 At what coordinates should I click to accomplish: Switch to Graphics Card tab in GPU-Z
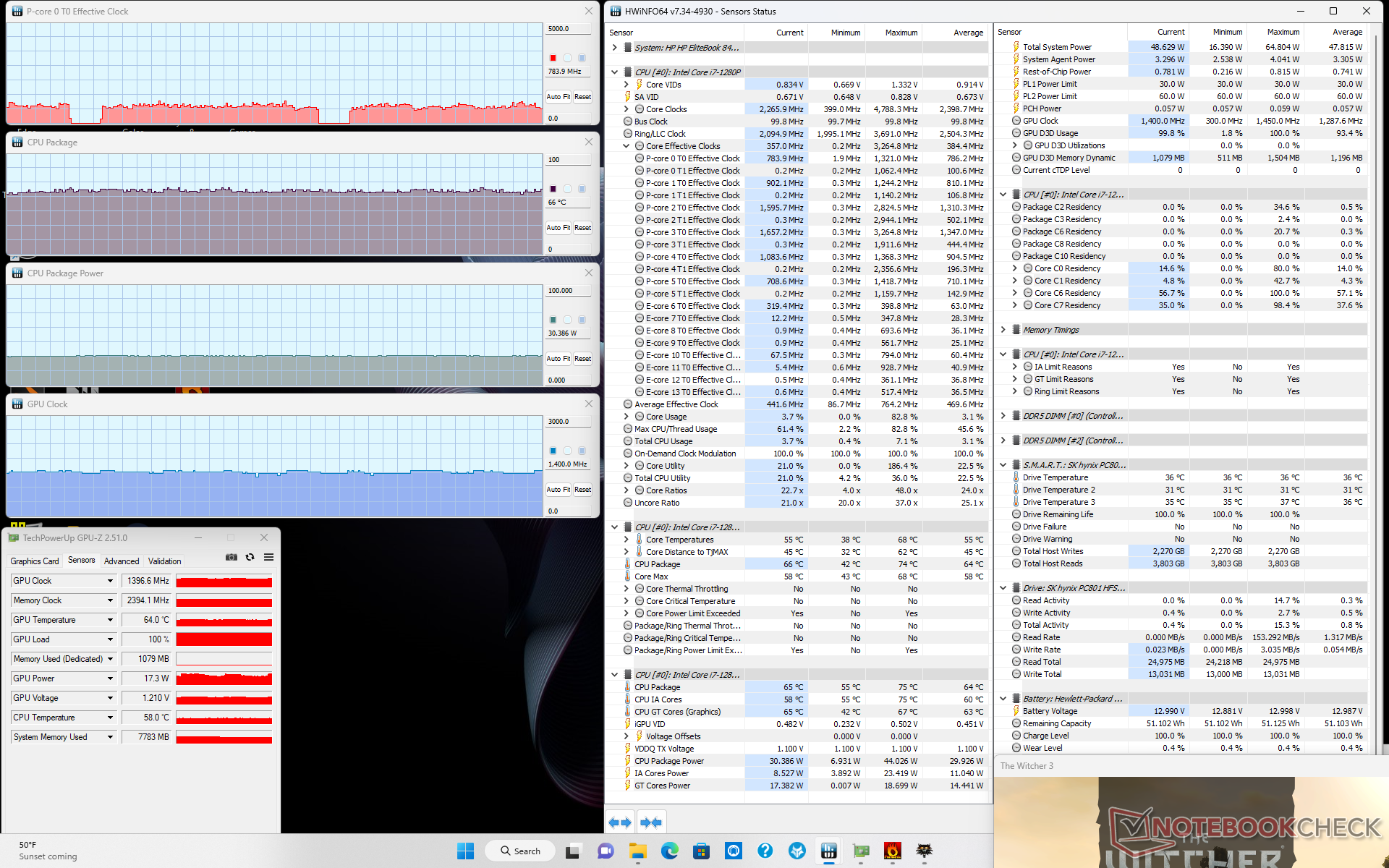click(x=35, y=561)
